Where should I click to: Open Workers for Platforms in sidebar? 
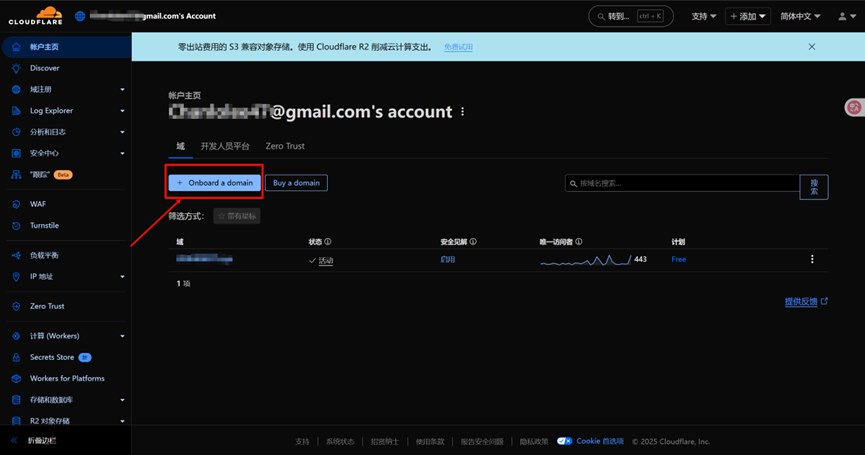point(67,378)
